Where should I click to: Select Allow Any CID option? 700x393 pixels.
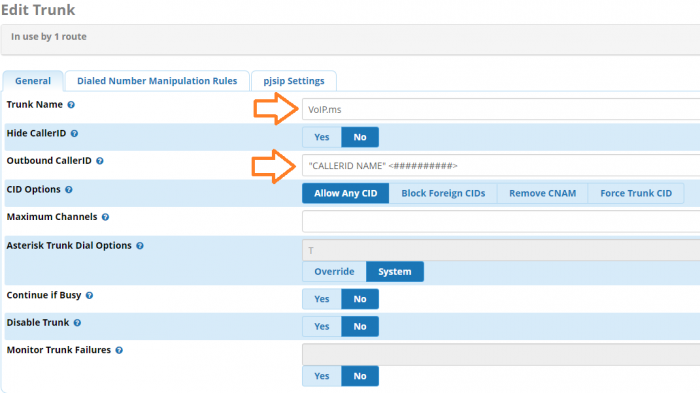[346, 193]
